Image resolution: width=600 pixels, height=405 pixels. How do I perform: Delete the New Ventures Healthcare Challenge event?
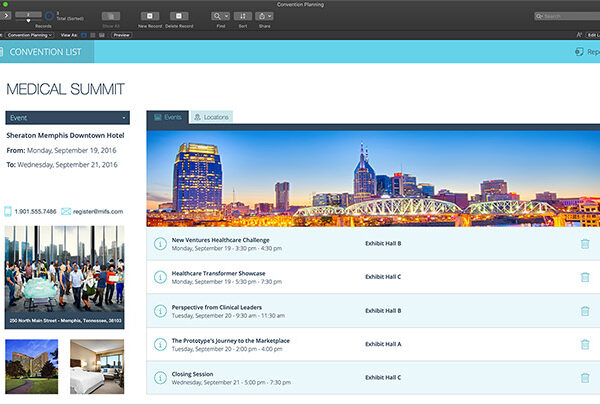pyautogui.click(x=585, y=243)
